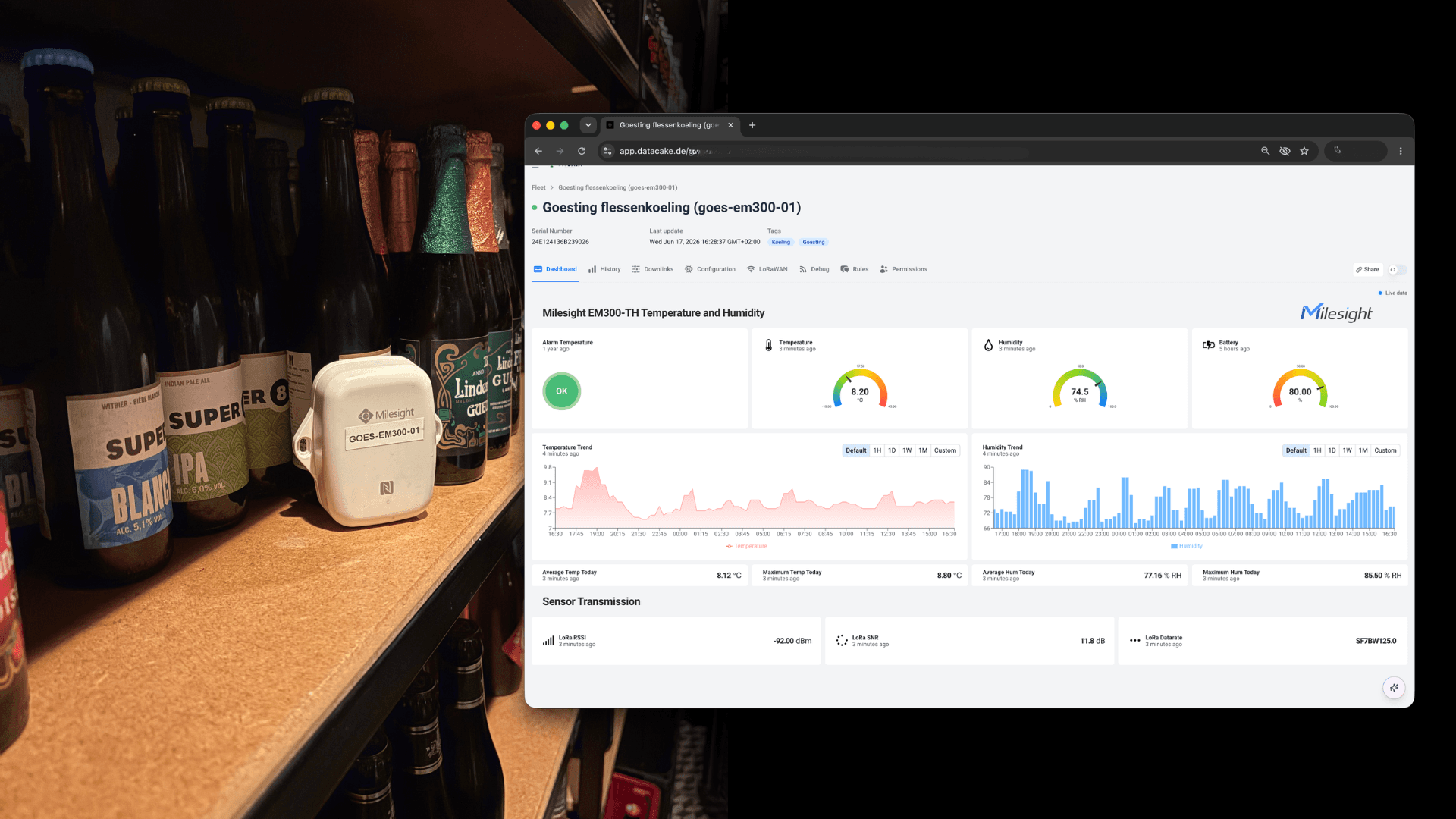Switch to the LoRaWAN tab

[767, 269]
